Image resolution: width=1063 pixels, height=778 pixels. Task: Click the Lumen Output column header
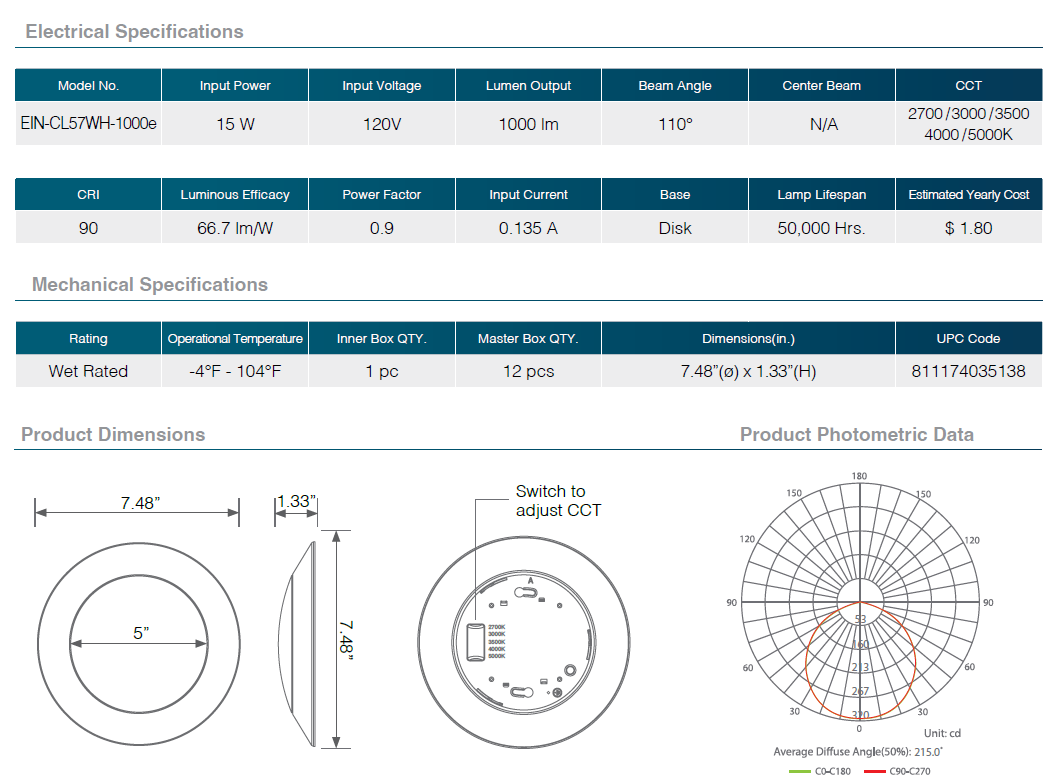click(528, 86)
